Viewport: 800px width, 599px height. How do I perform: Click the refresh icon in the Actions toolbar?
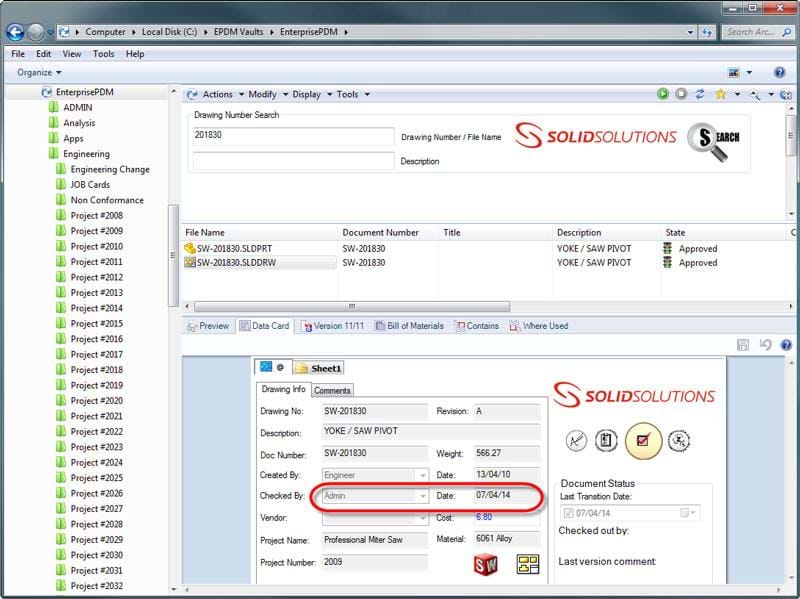[x=701, y=94]
